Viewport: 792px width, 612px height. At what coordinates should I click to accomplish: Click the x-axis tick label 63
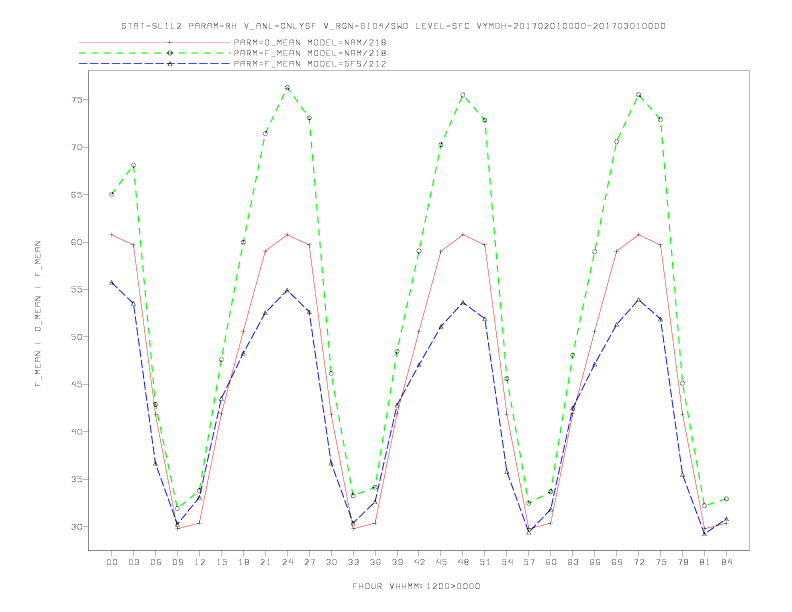(573, 562)
